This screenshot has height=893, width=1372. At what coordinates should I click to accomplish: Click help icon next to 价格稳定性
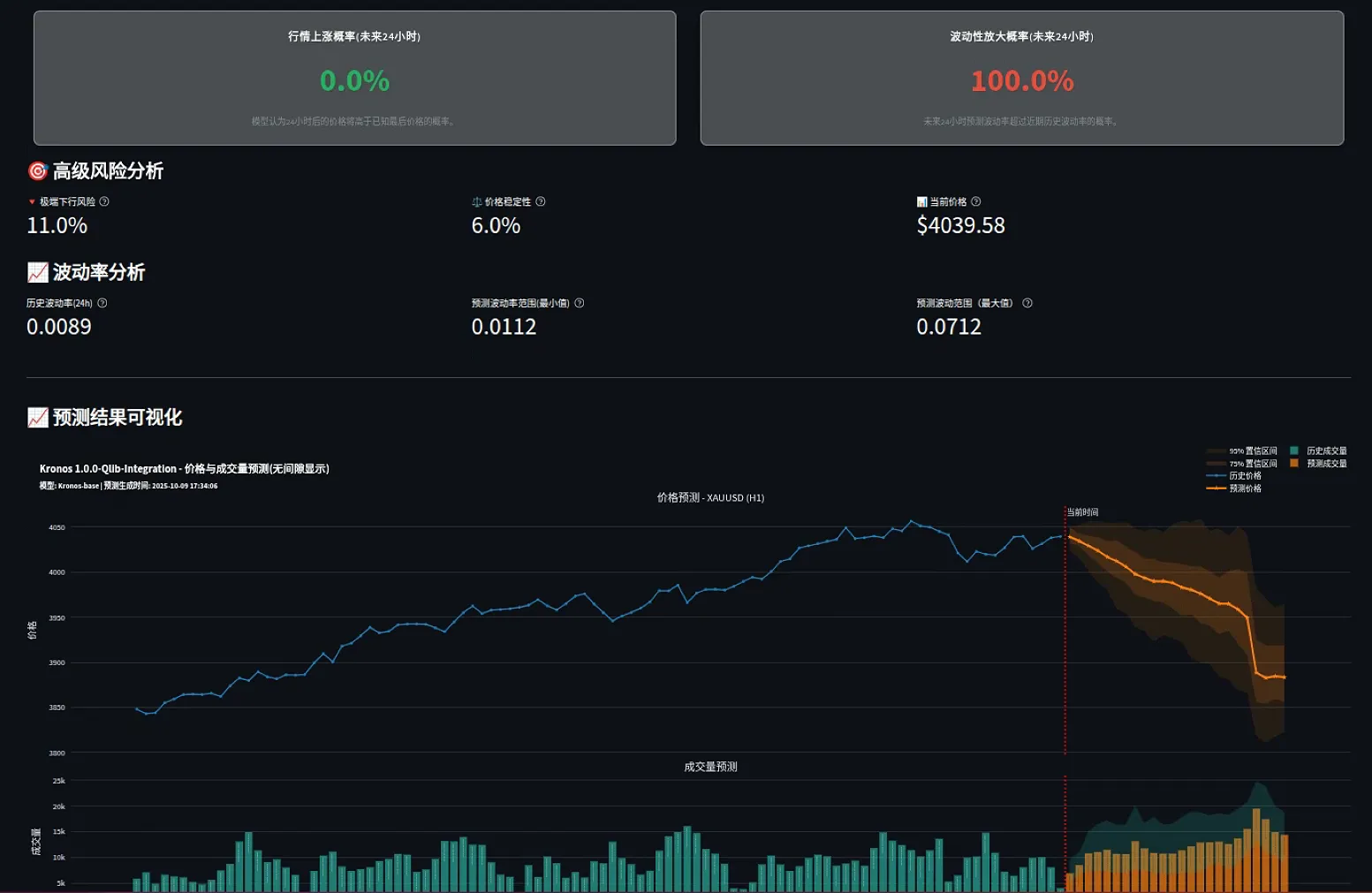tap(541, 201)
